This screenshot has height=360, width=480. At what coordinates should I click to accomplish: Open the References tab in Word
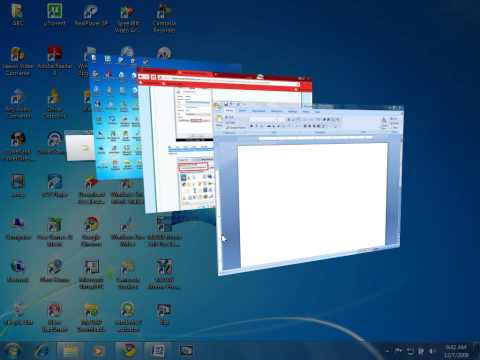tap(277, 111)
